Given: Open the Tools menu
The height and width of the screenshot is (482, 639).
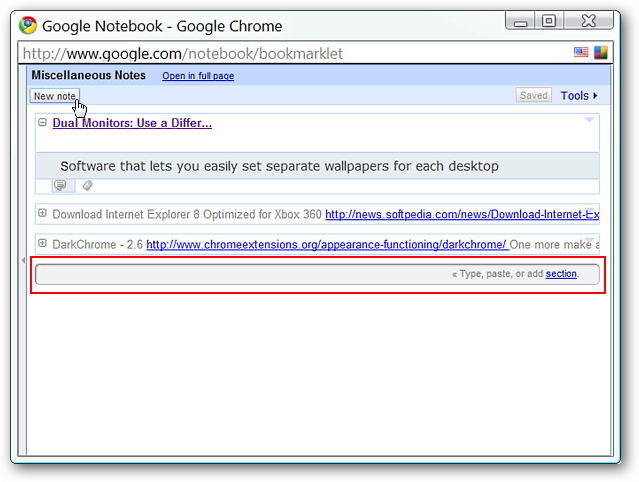Looking at the screenshot, I should (579, 96).
